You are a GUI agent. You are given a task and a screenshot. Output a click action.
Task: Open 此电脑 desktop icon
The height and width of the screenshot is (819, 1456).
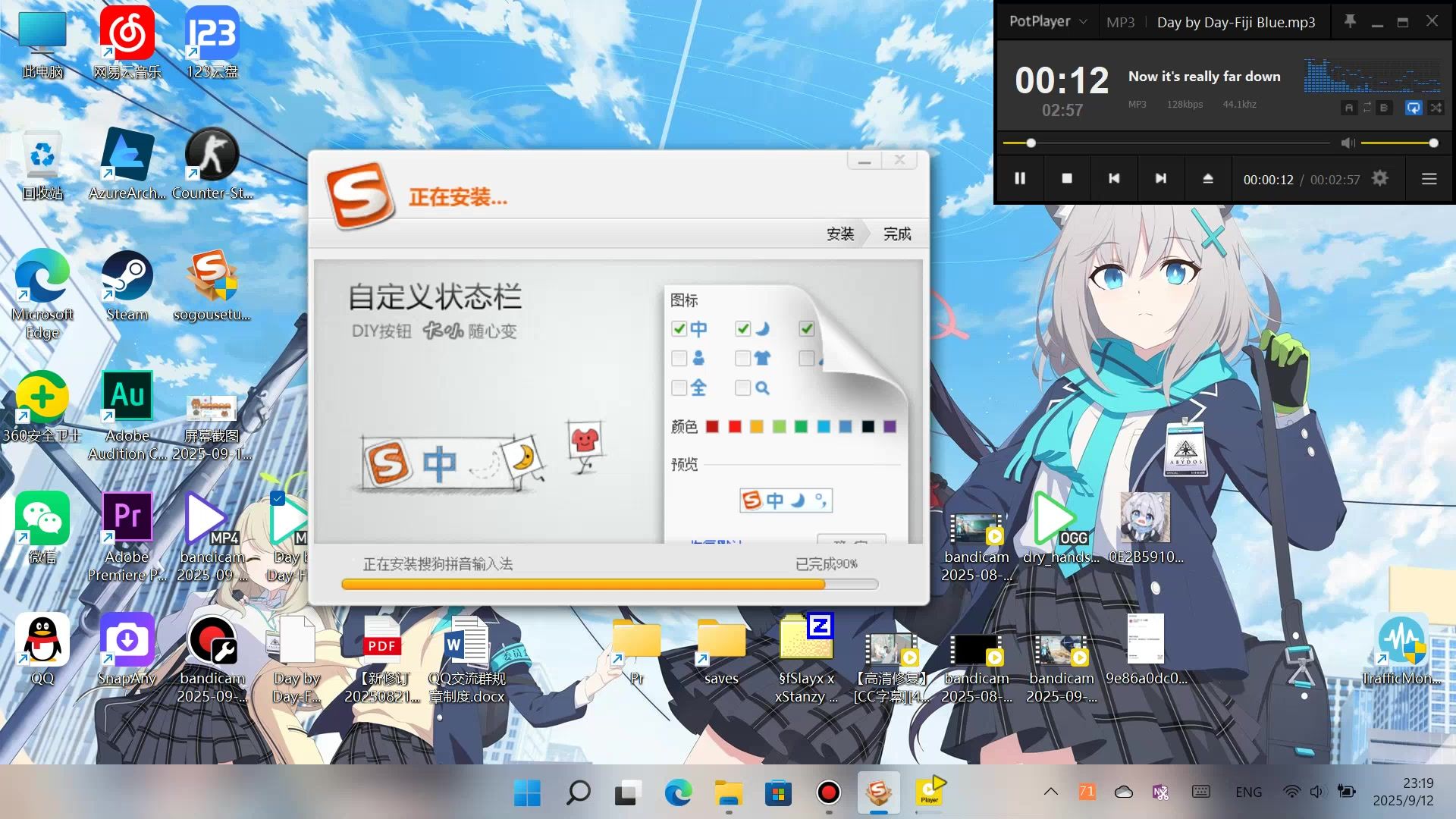pyautogui.click(x=42, y=43)
